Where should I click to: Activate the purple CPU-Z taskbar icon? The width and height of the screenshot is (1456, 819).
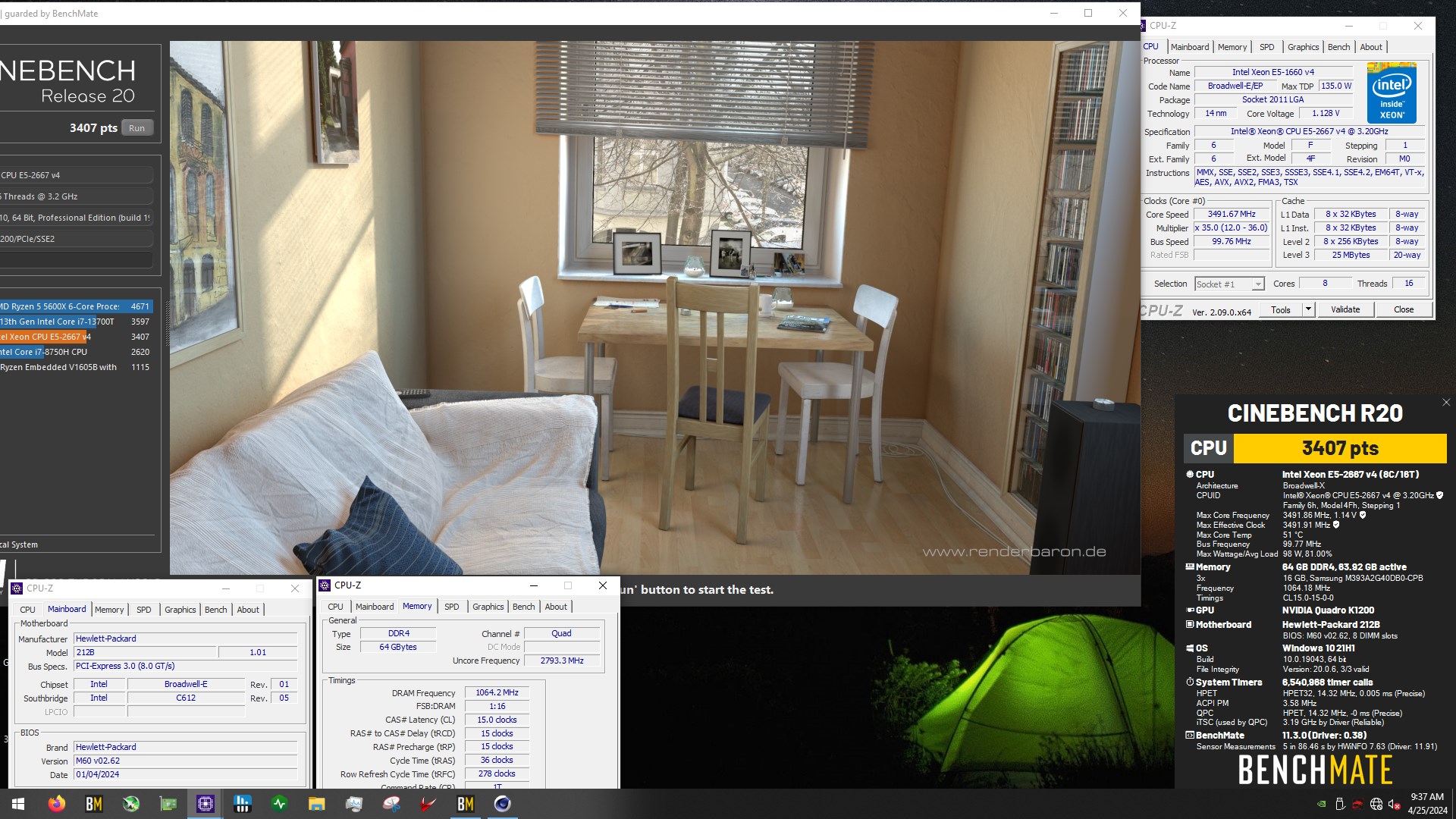pyautogui.click(x=205, y=804)
